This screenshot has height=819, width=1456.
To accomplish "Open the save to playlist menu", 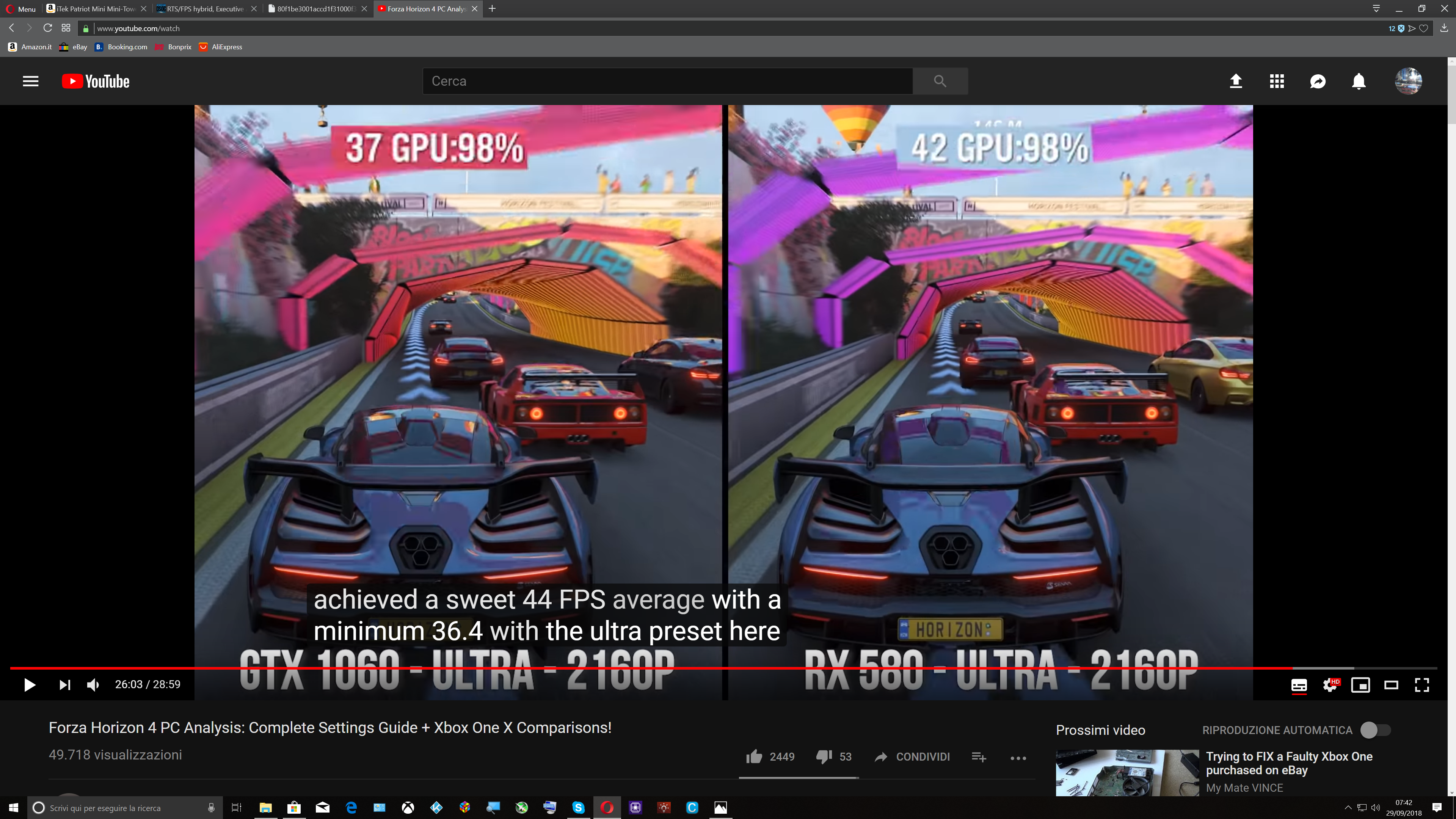I will (x=979, y=757).
